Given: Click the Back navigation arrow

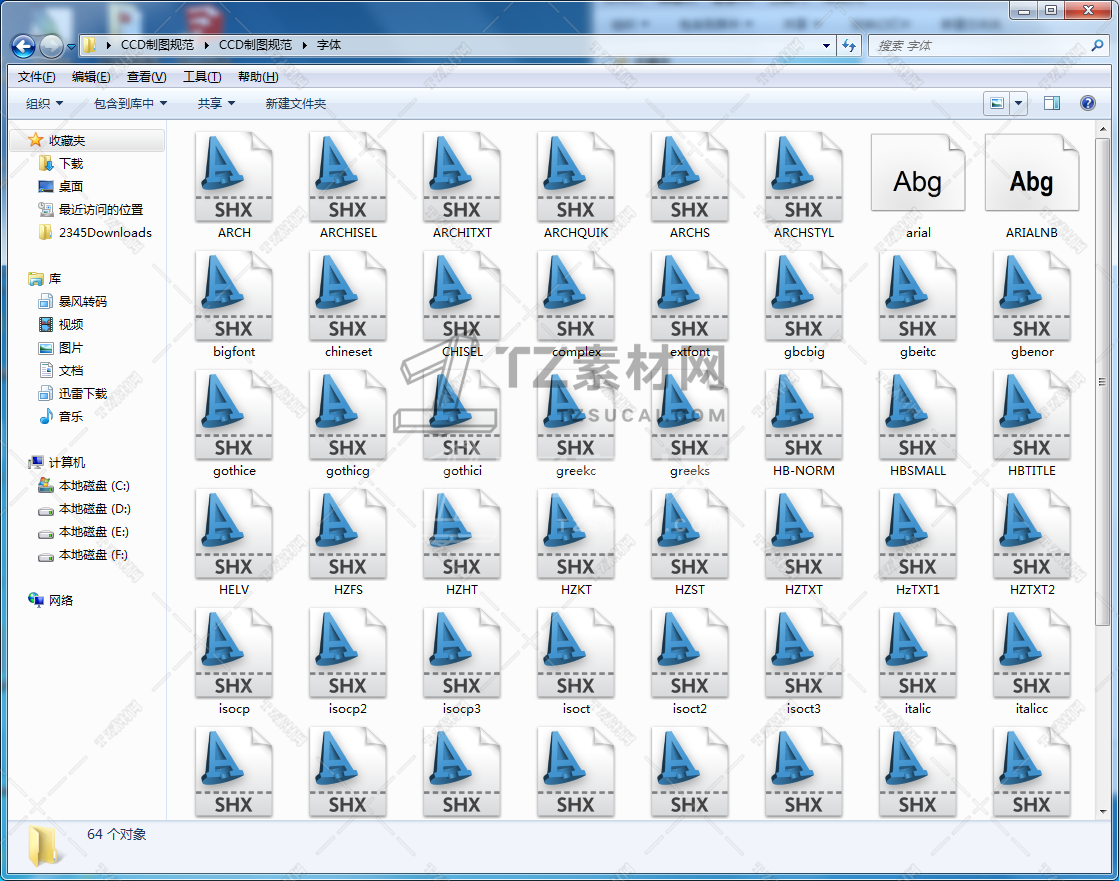Looking at the screenshot, I should coord(24,46).
